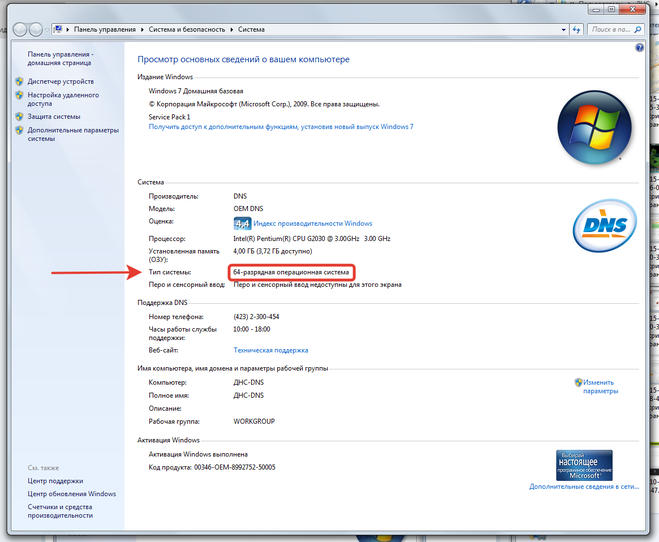Open 'Центр поддержки' link under See also
The width and height of the screenshot is (659, 542).
tap(55, 481)
